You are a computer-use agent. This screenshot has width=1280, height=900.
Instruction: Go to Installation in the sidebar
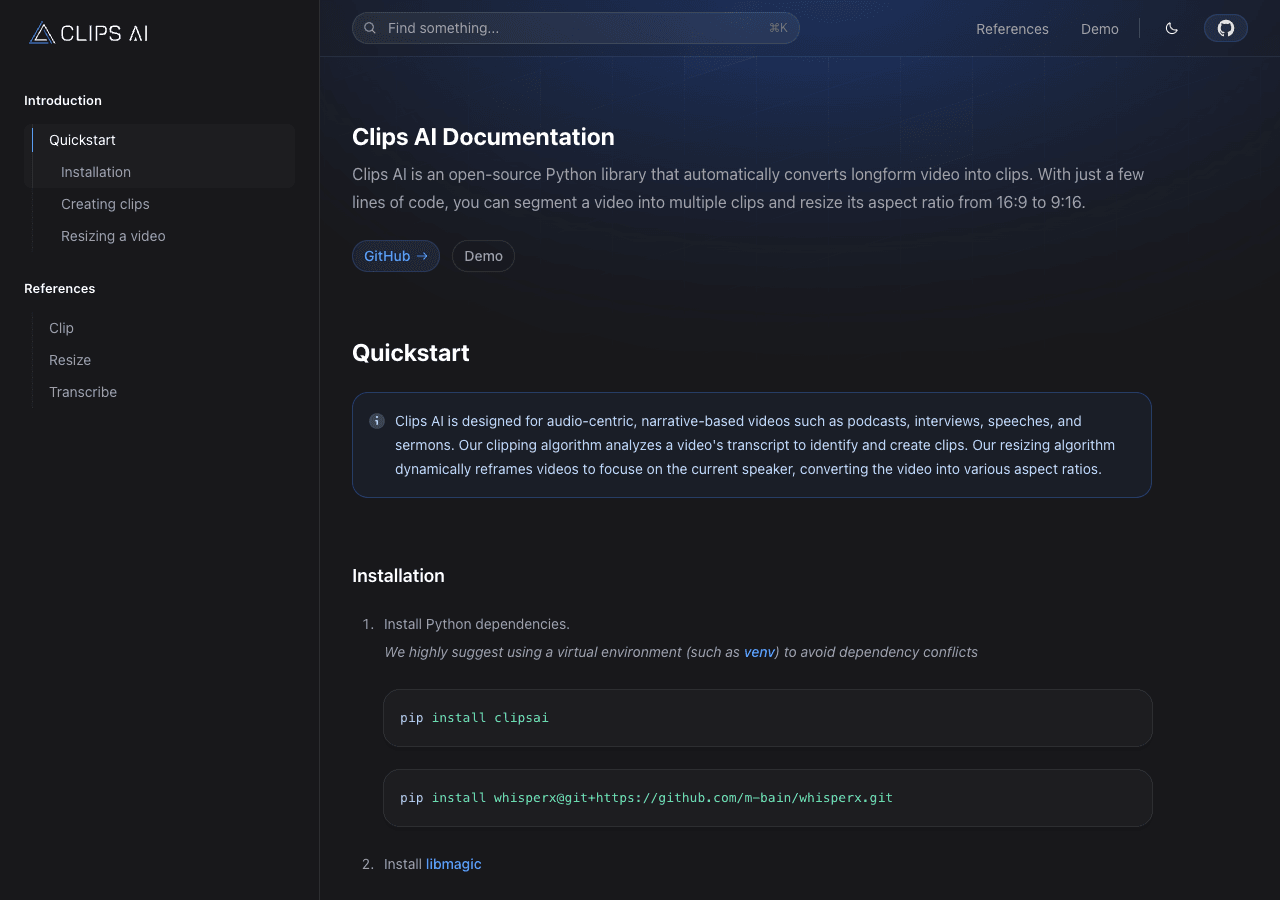[x=96, y=172]
